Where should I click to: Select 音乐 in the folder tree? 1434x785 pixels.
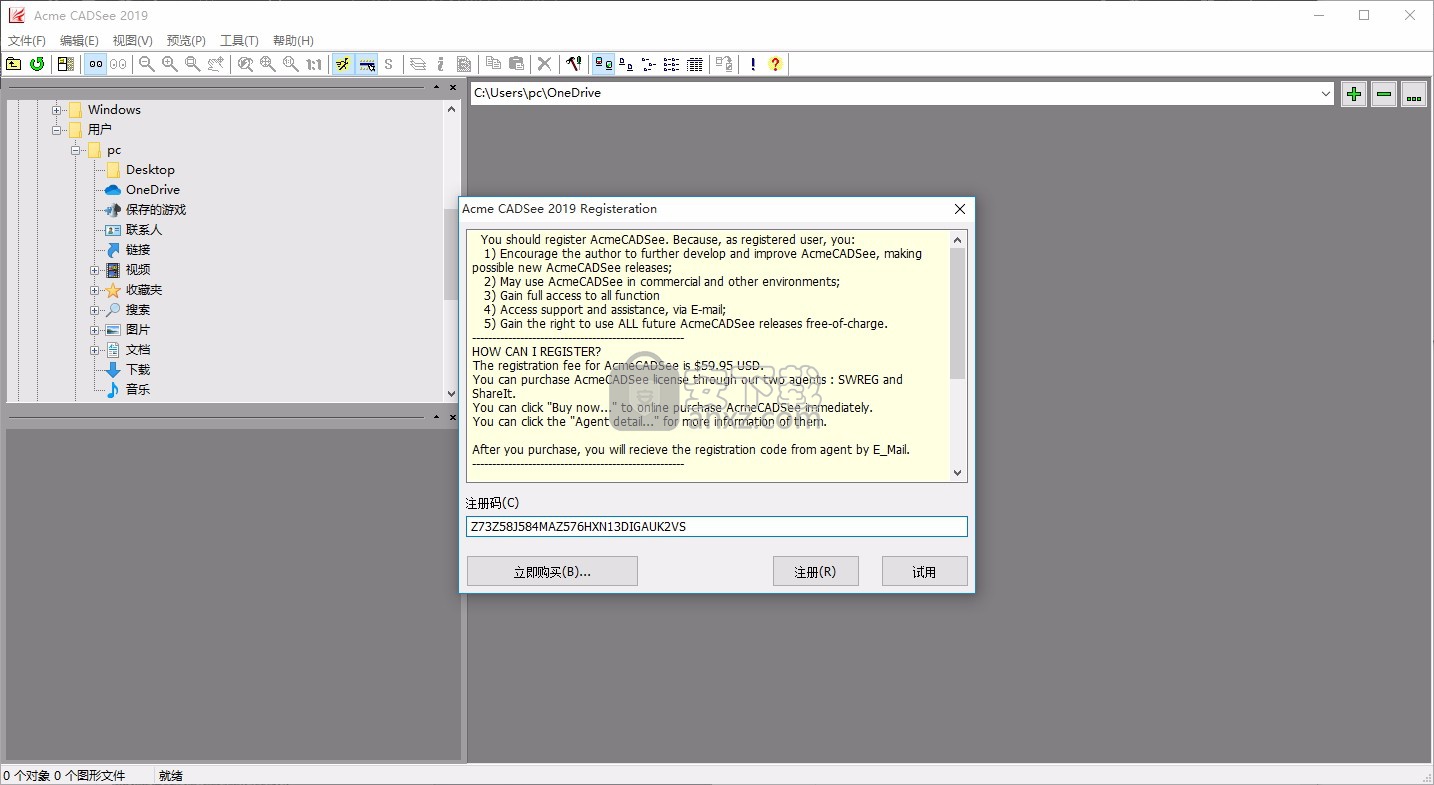pyautogui.click(x=138, y=390)
